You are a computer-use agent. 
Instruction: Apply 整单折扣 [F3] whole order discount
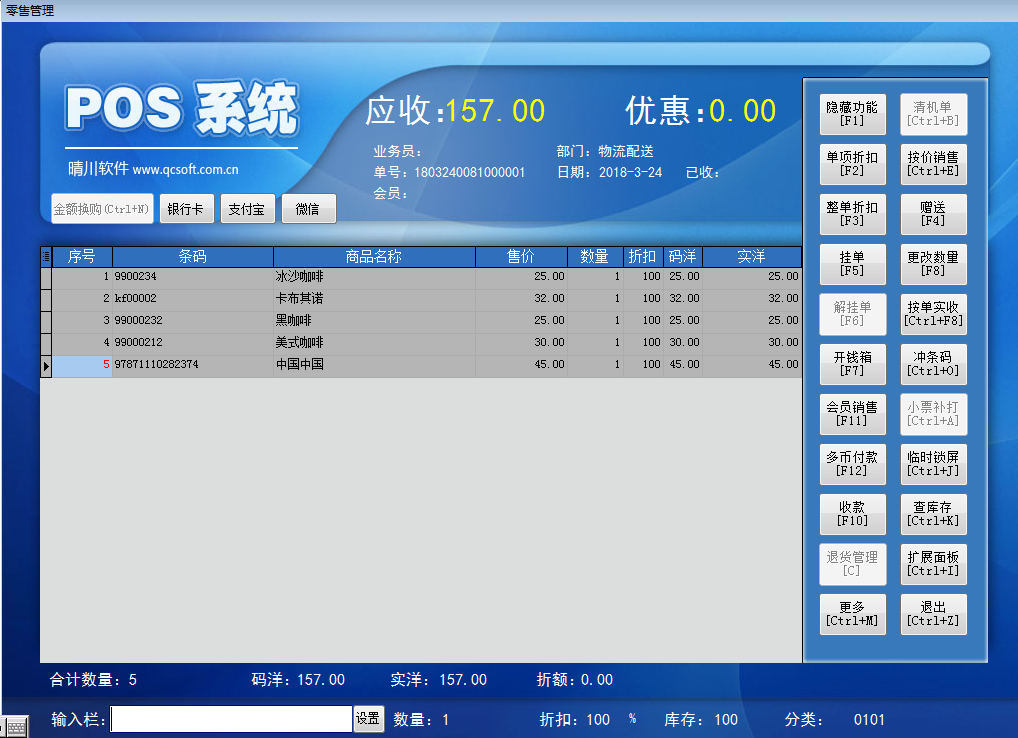852,214
